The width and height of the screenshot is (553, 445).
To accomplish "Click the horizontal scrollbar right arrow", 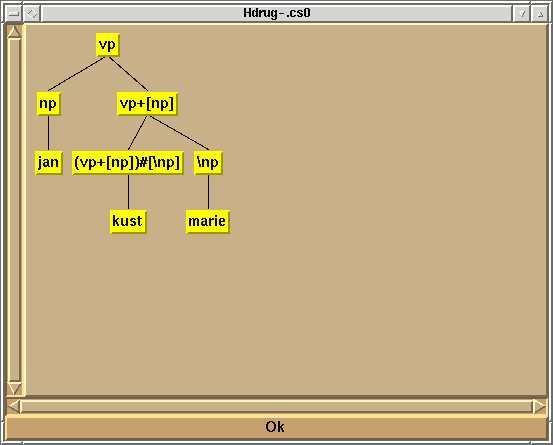I will coord(540,407).
